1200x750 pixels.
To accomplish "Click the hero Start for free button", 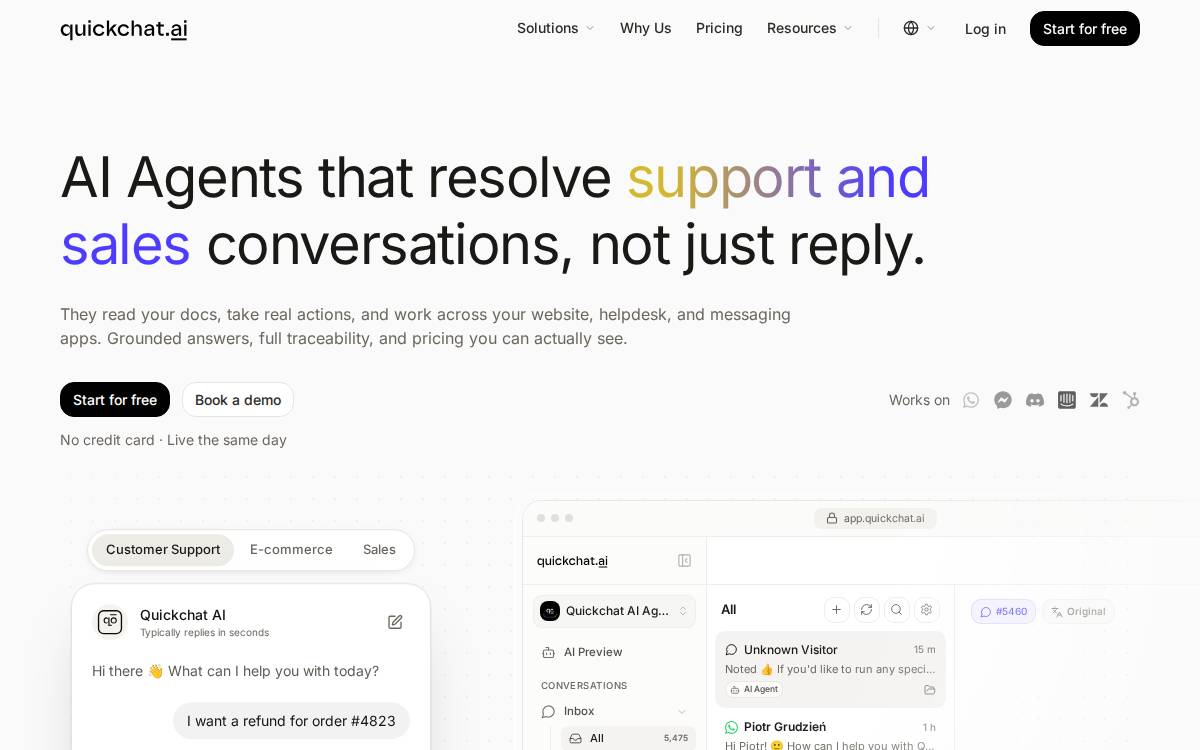I will coord(115,400).
